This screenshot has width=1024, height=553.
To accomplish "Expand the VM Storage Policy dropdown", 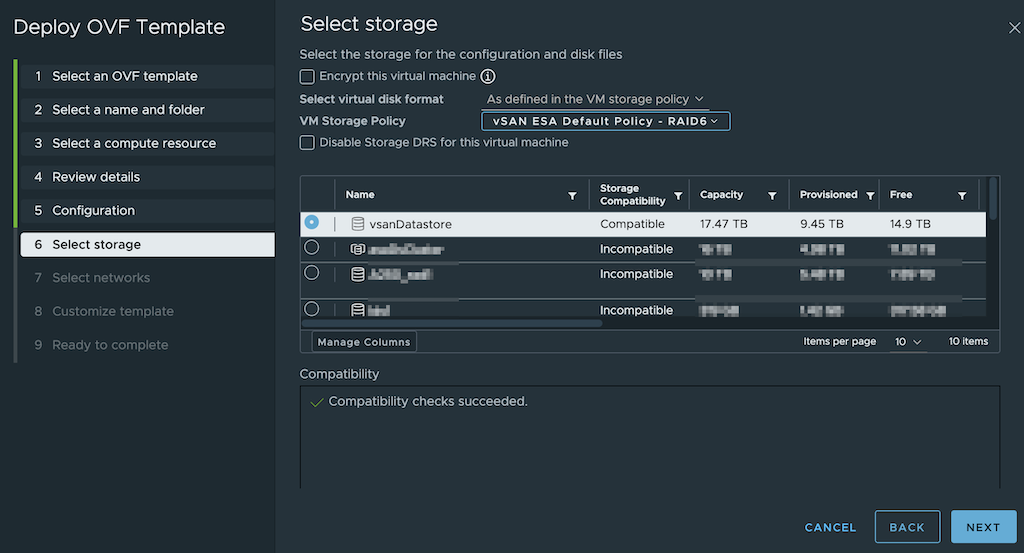I will pos(605,121).
